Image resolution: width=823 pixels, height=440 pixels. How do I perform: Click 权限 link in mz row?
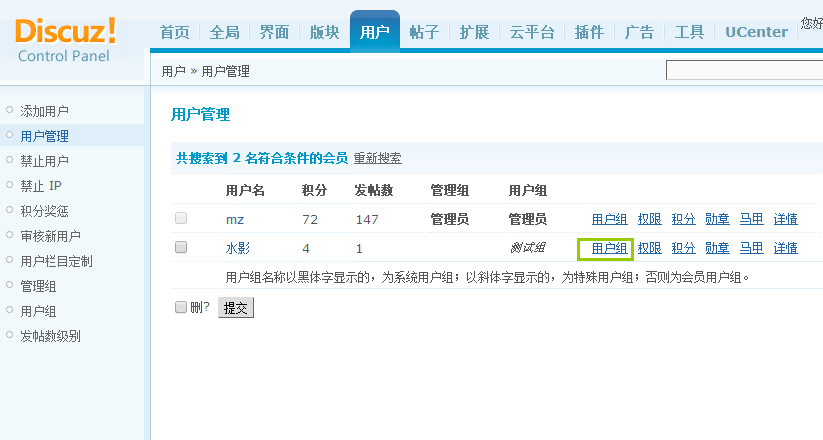click(650, 219)
